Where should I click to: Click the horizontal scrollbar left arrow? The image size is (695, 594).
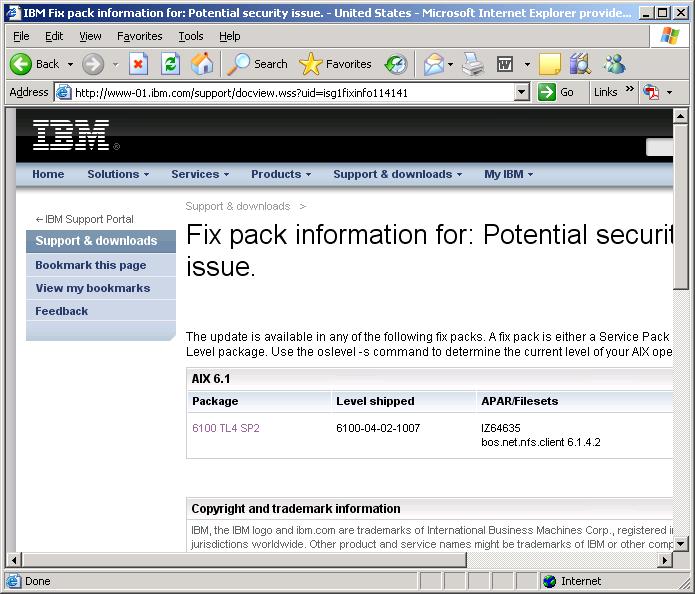[x=14, y=560]
